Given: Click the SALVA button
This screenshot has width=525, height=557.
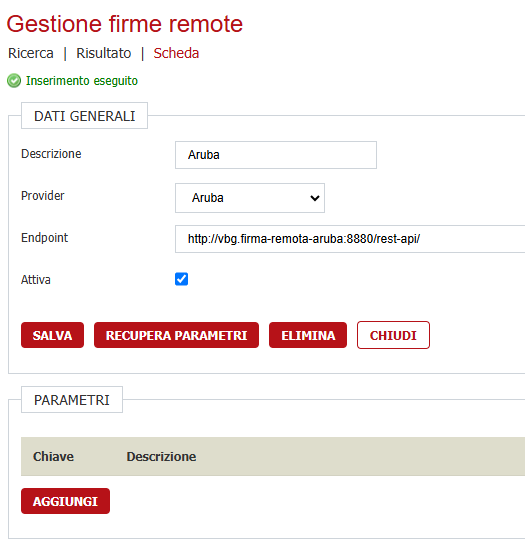Looking at the screenshot, I should point(53,335).
